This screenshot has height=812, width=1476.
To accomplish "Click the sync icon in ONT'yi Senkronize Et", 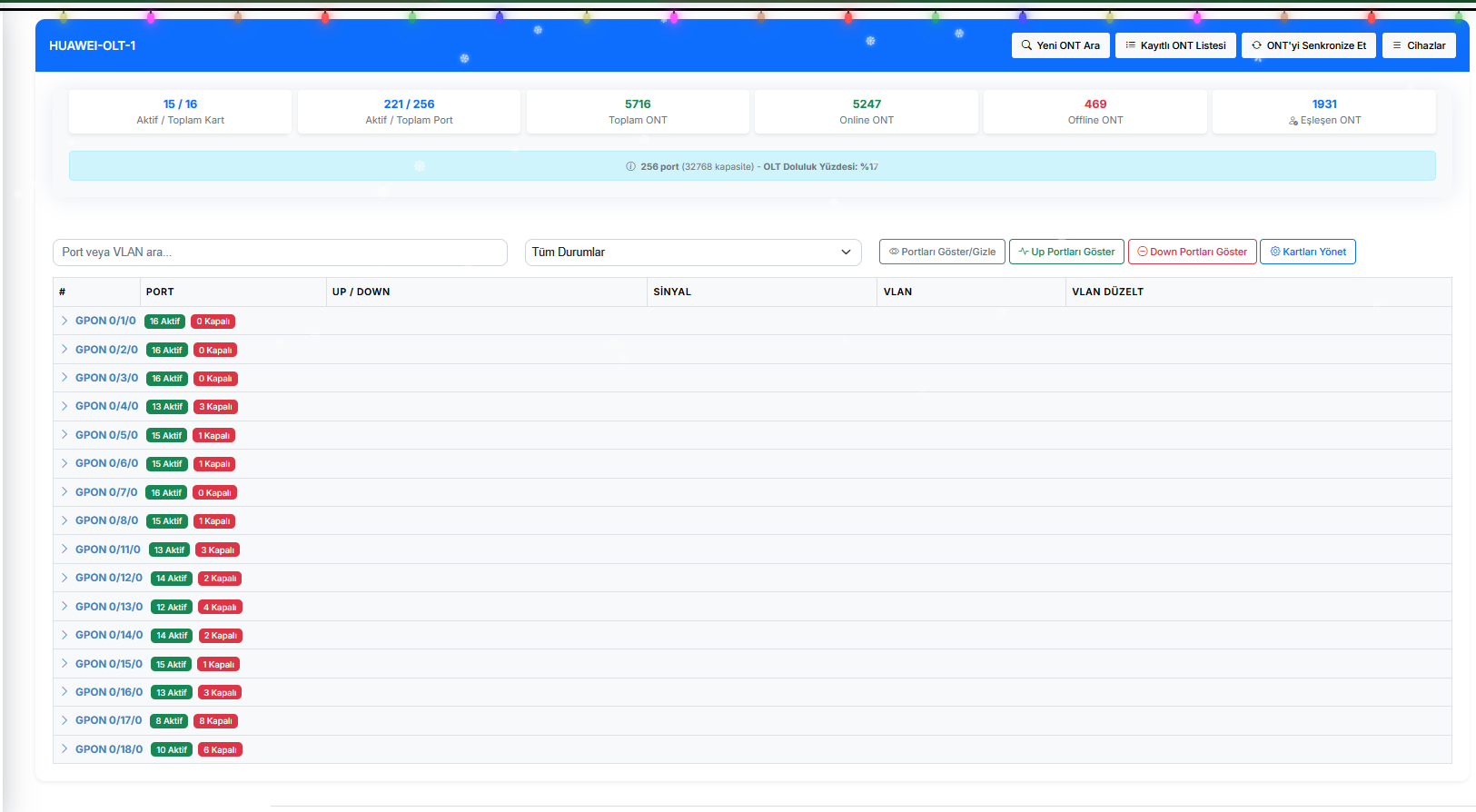I will click(x=1256, y=45).
